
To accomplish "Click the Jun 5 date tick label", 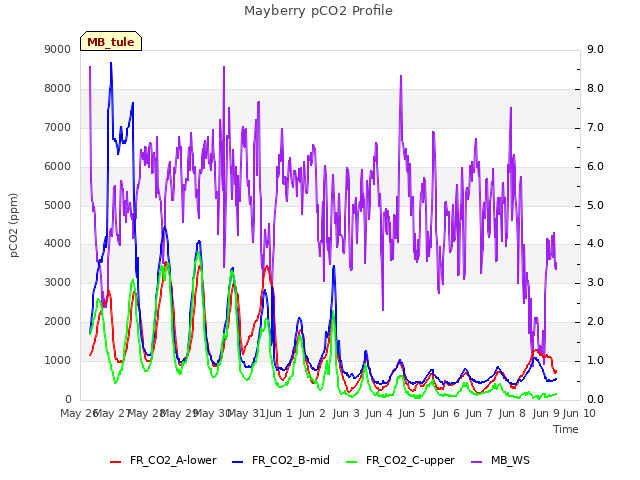I will pos(412,413).
